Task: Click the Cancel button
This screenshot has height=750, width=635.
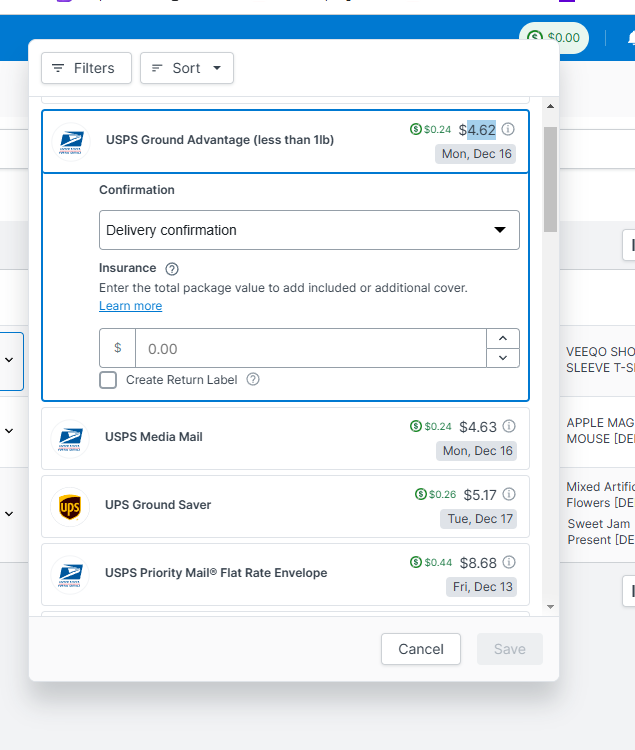Action: click(x=421, y=649)
